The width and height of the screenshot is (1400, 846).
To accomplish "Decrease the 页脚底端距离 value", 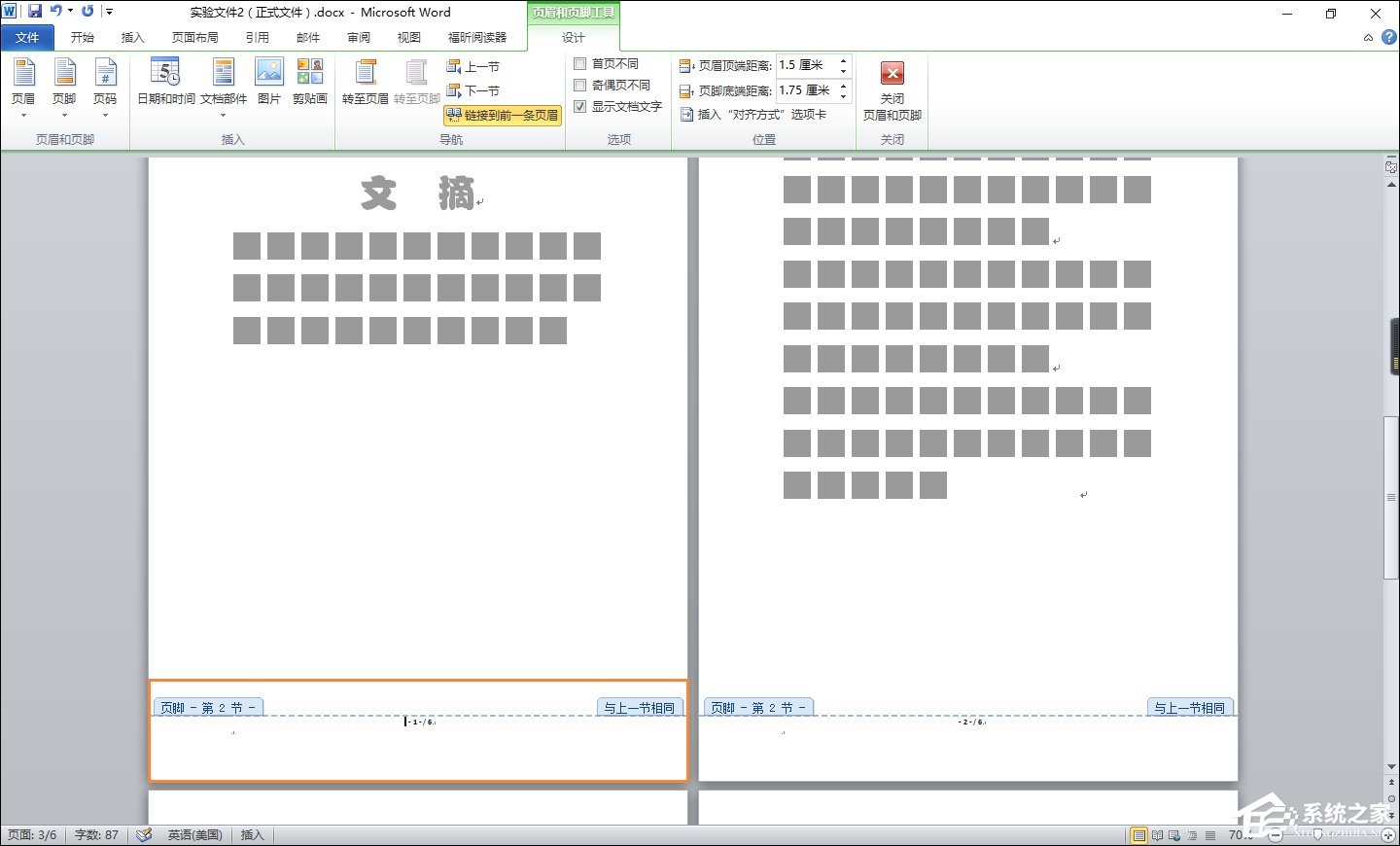I will [843, 96].
